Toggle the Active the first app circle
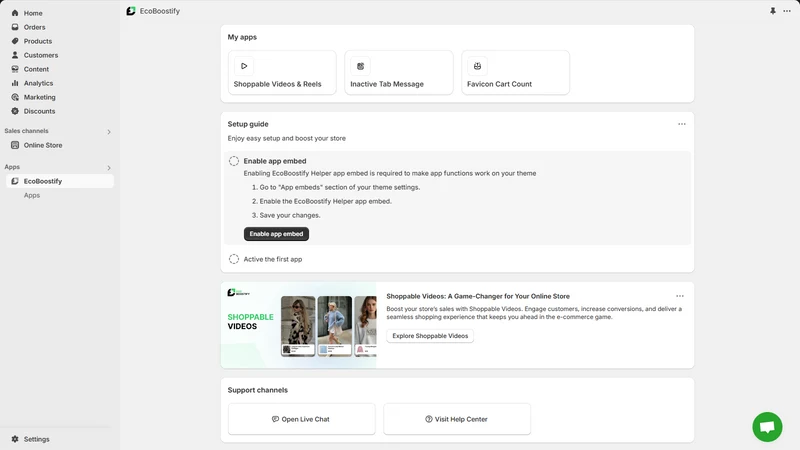This screenshot has width=800, height=450. click(234, 259)
